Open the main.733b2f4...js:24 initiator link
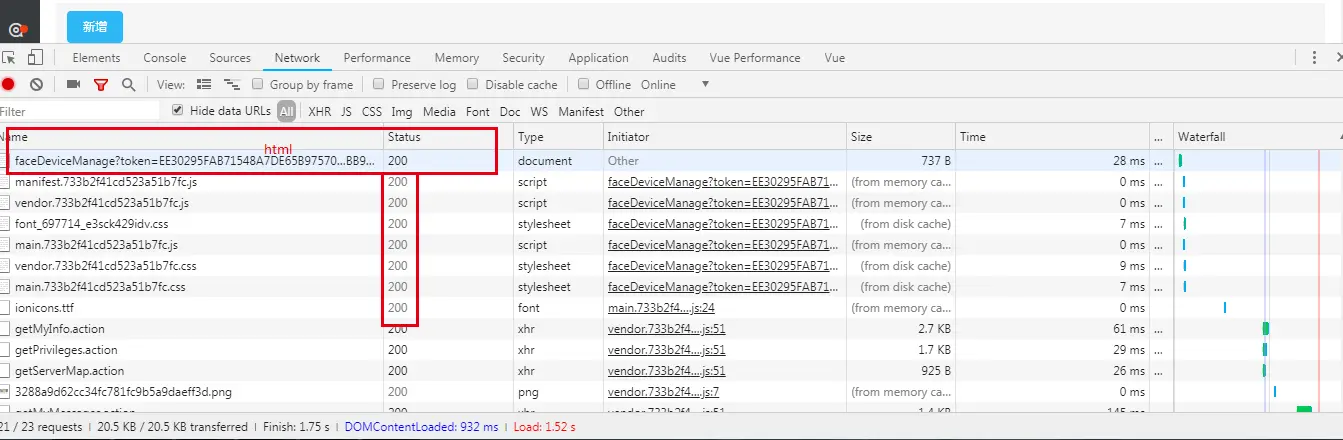The image size is (1343, 440). click(x=661, y=308)
